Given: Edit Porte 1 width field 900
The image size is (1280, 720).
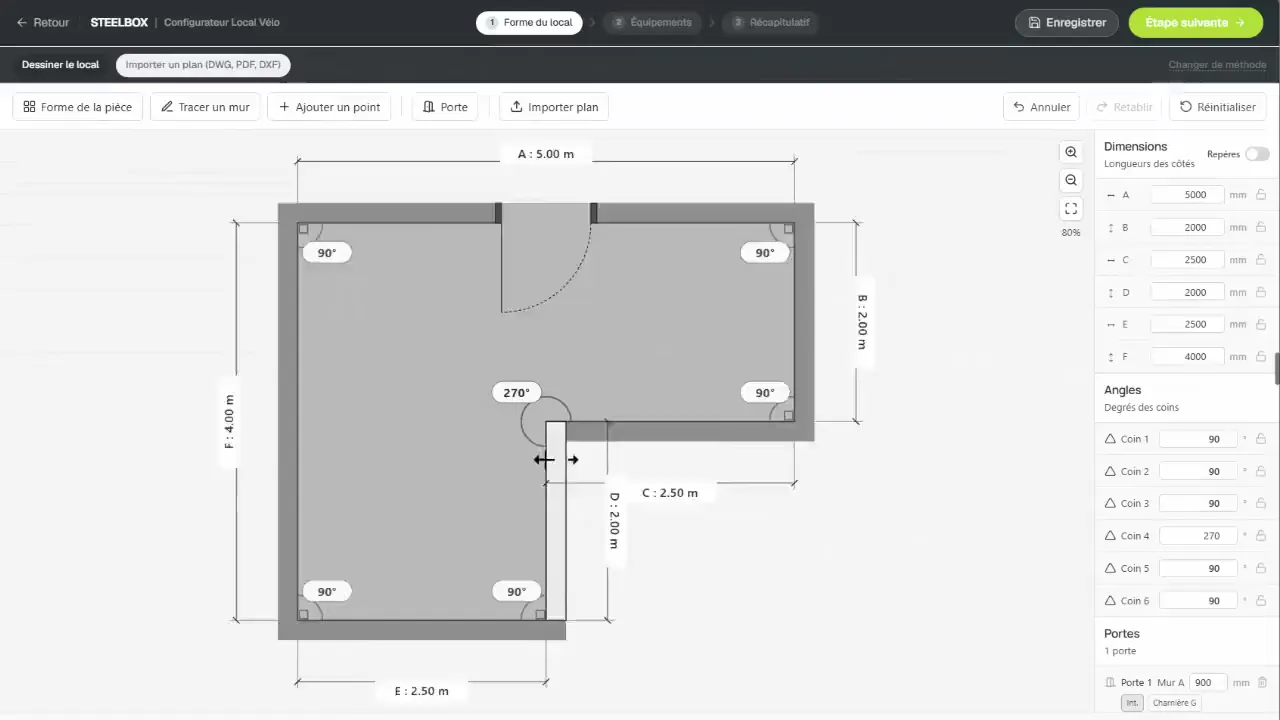Looking at the screenshot, I should (1208, 682).
